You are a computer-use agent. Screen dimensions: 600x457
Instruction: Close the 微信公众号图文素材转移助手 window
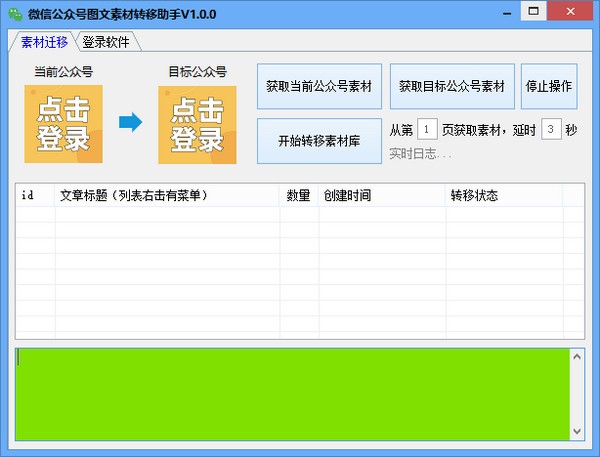coord(570,11)
